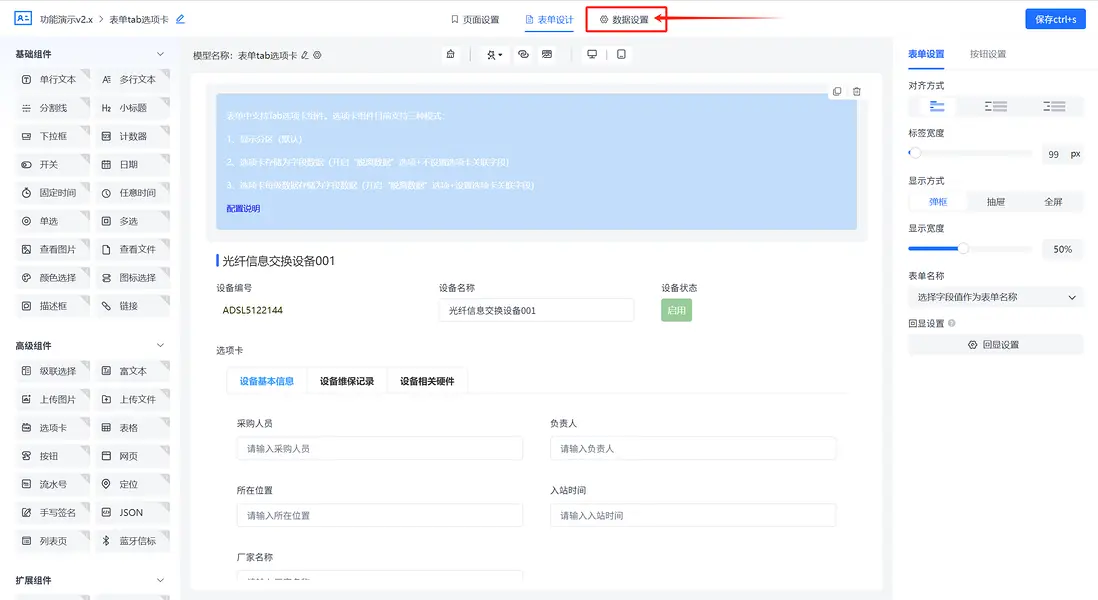This screenshot has width=1098, height=600.
Task: Switch to 表单设计 tab
Action: coord(549,20)
